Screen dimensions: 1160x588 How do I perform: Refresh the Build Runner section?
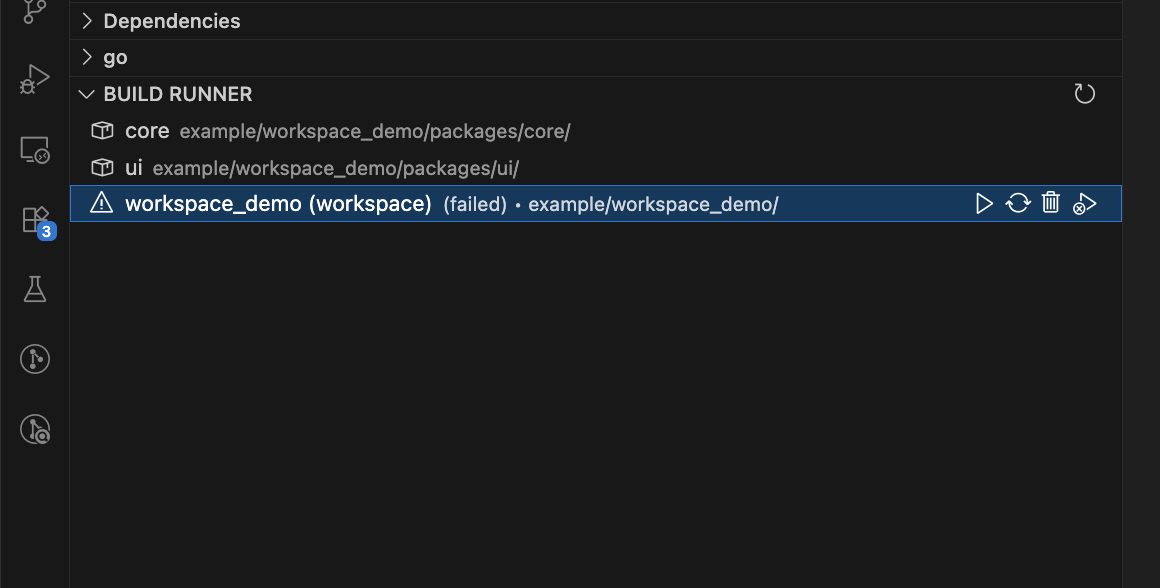1084,94
